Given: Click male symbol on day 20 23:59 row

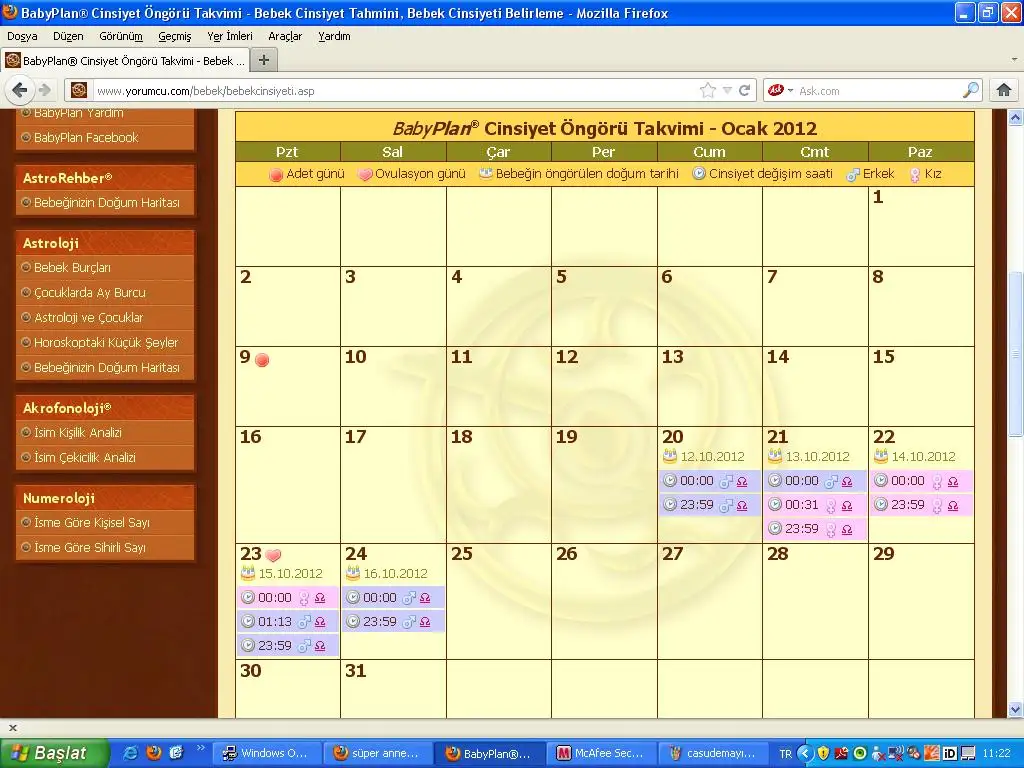Looking at the screenshot, I should click(x=726, y=505).
